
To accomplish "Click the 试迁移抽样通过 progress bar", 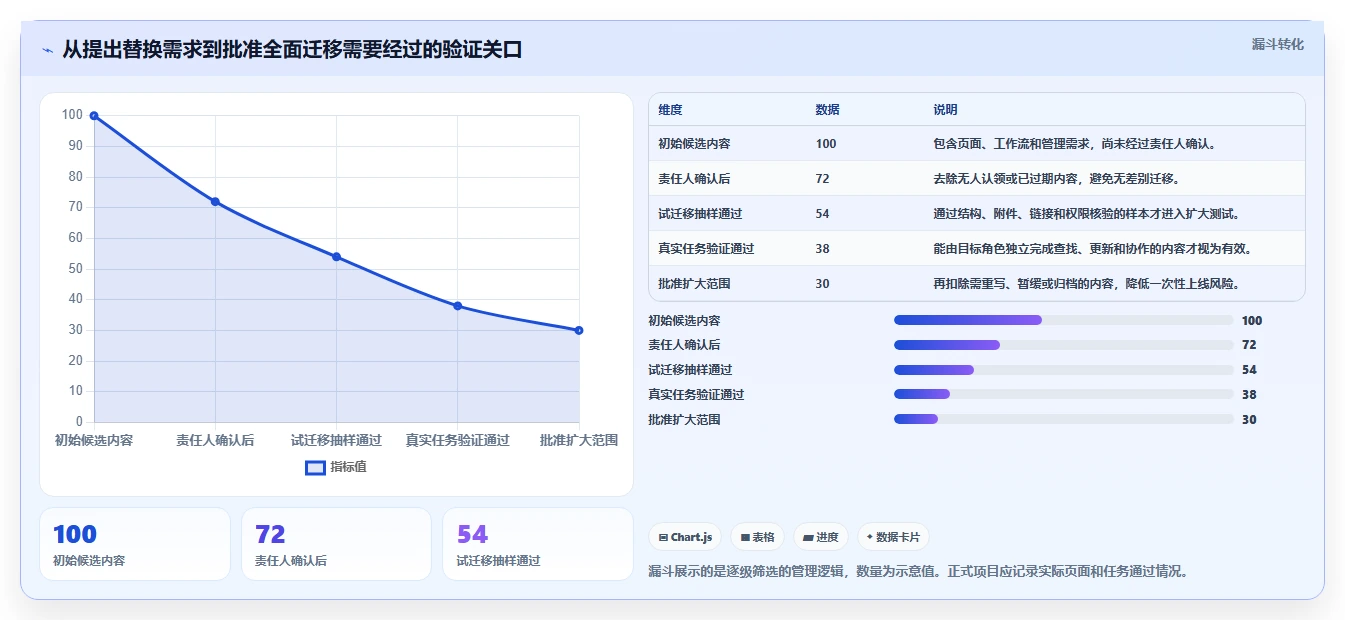I will [x=1063, y=370].
